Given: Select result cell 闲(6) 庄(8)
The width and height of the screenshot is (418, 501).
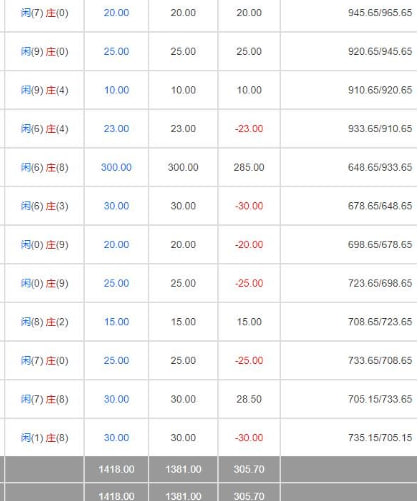Looking at the screenshot, I should point(44,167).
